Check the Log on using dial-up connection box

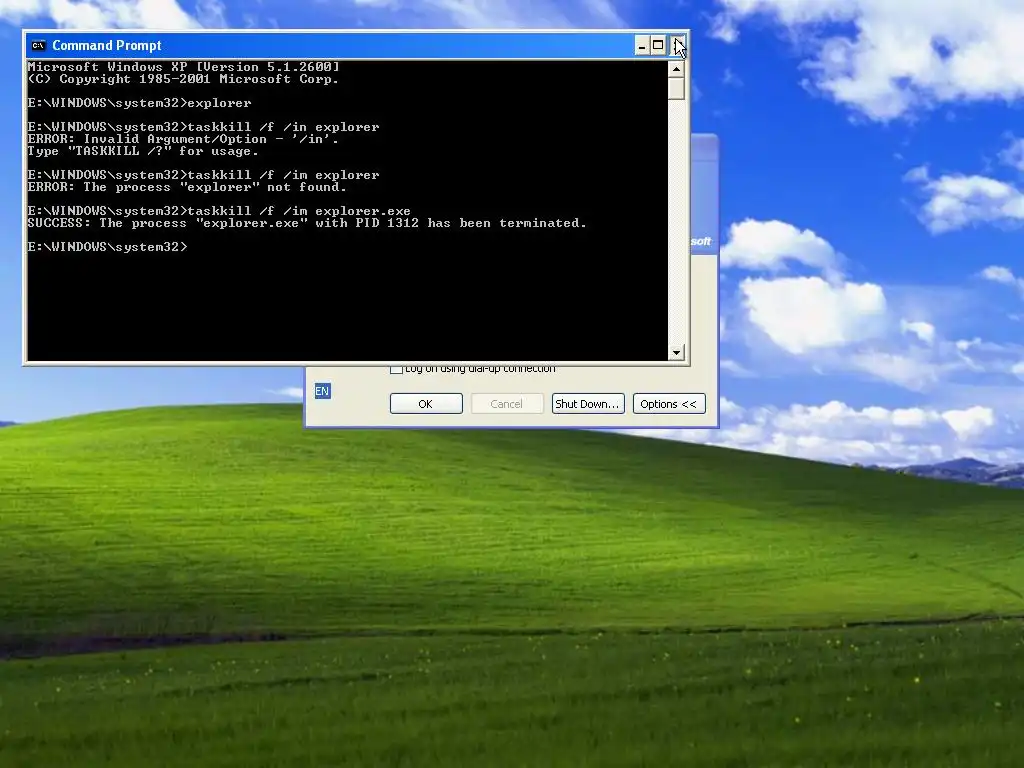(396, 369)
